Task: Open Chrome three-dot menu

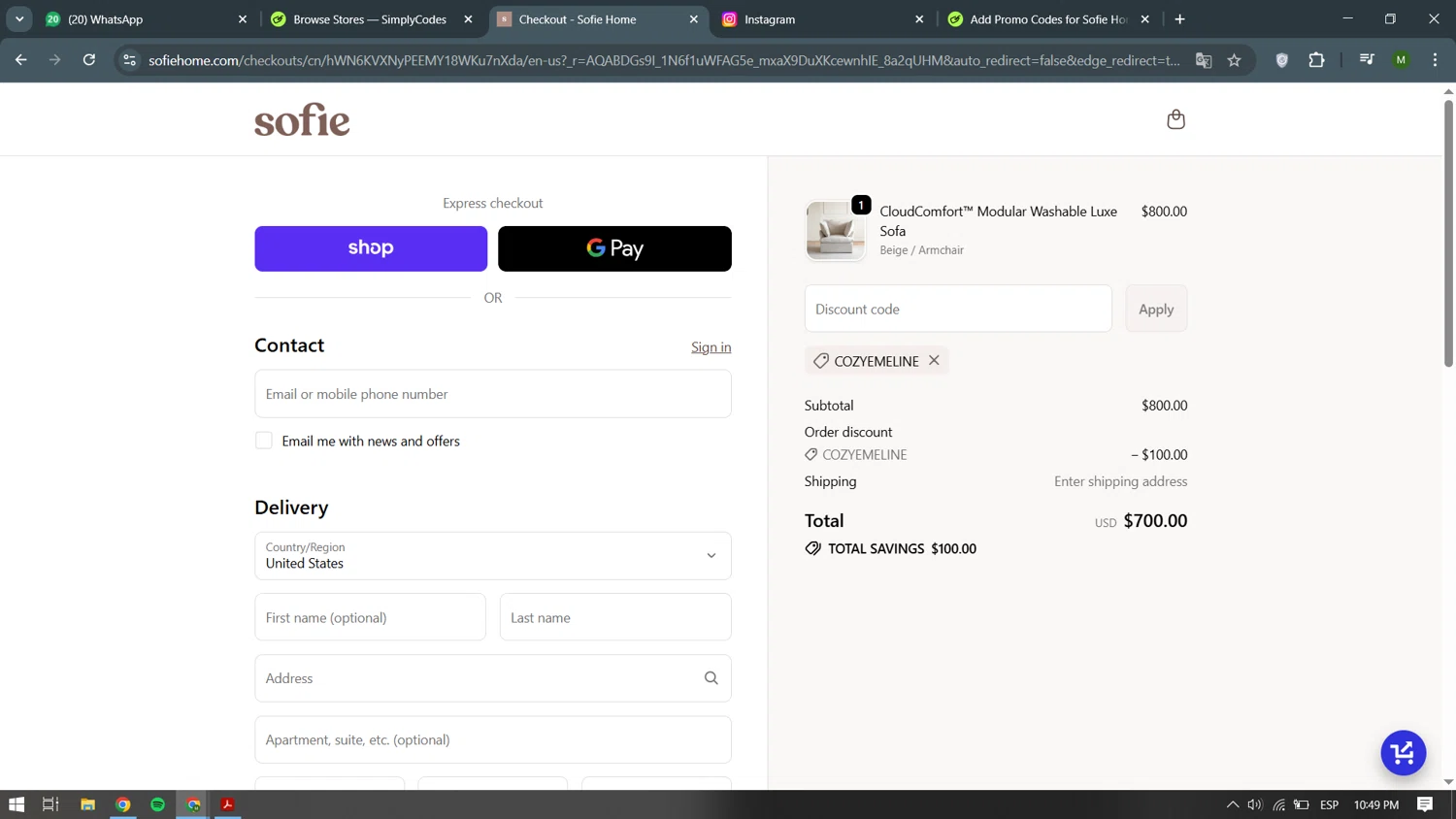Action: pos(1435,60)
